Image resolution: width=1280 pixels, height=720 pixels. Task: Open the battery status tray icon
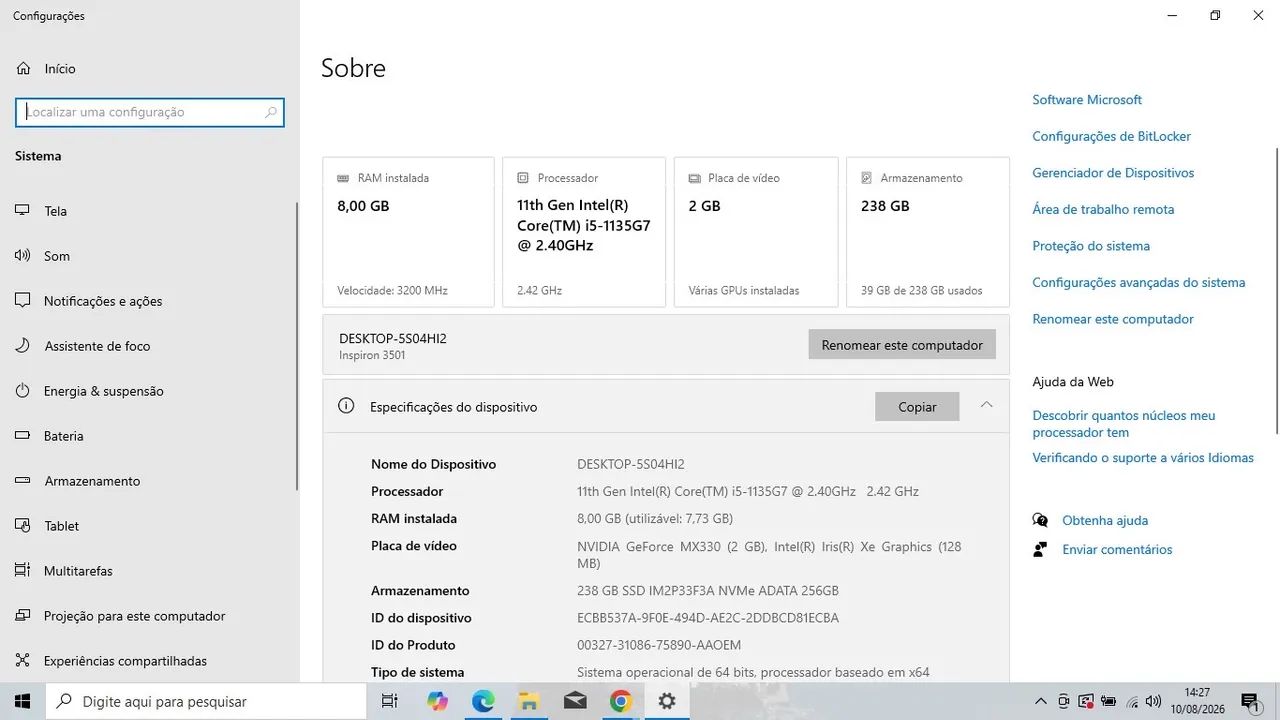pyautogui.click(x=1109, y=701)
